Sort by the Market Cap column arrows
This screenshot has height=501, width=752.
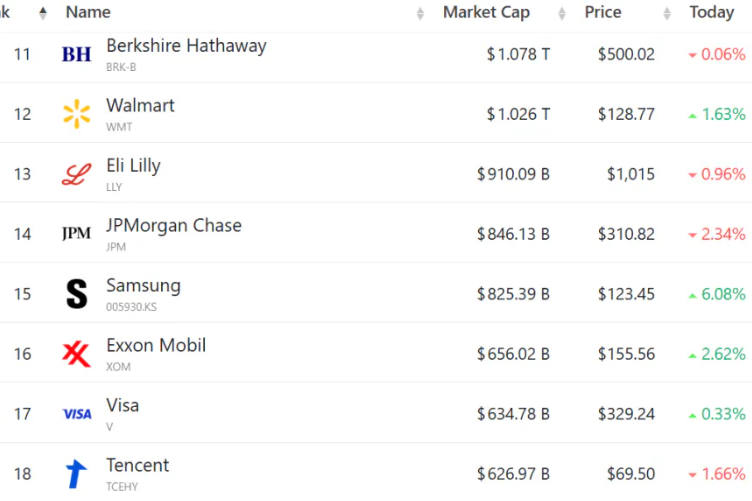click(564, 13)
